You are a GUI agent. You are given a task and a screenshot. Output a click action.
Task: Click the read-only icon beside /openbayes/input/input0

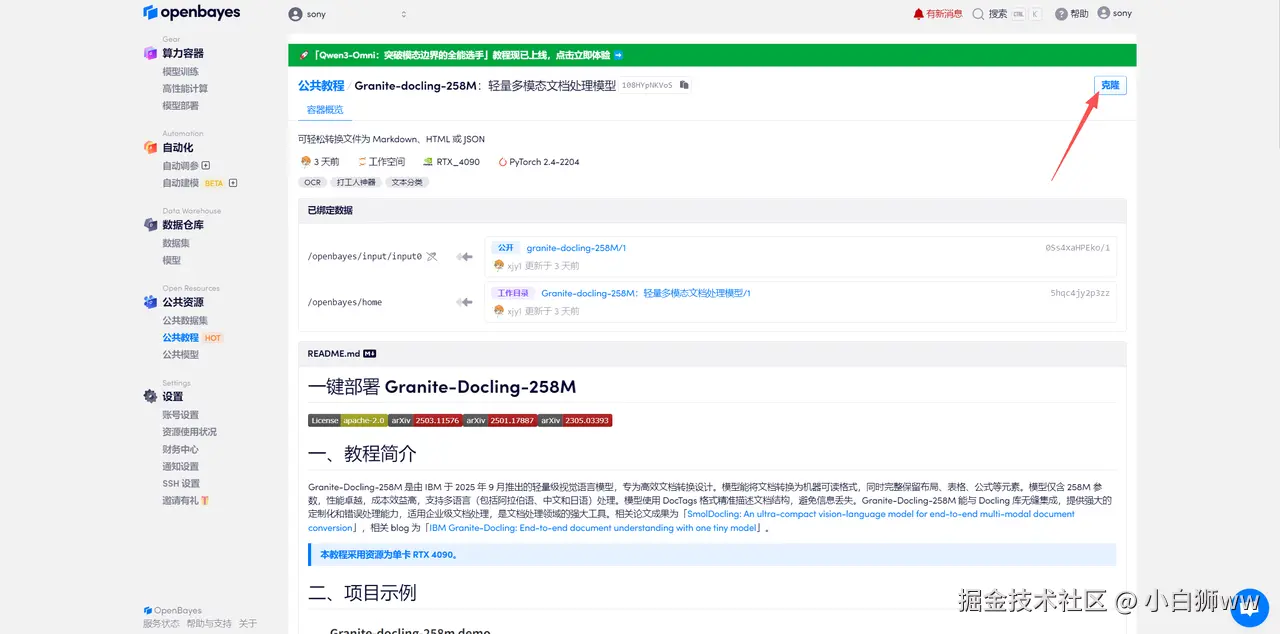click(431, 257)
